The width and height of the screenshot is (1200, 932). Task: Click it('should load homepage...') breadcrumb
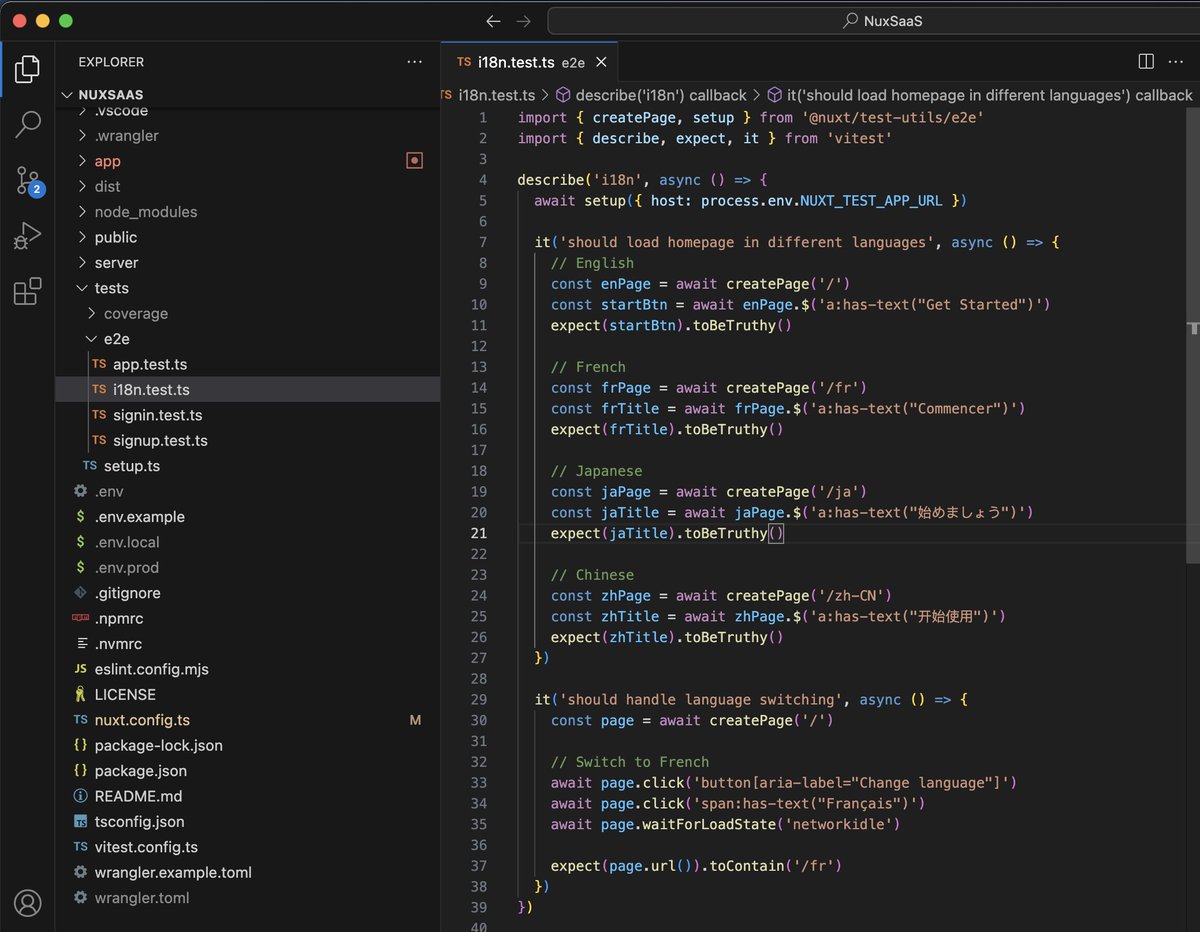(x=979, y=95)
